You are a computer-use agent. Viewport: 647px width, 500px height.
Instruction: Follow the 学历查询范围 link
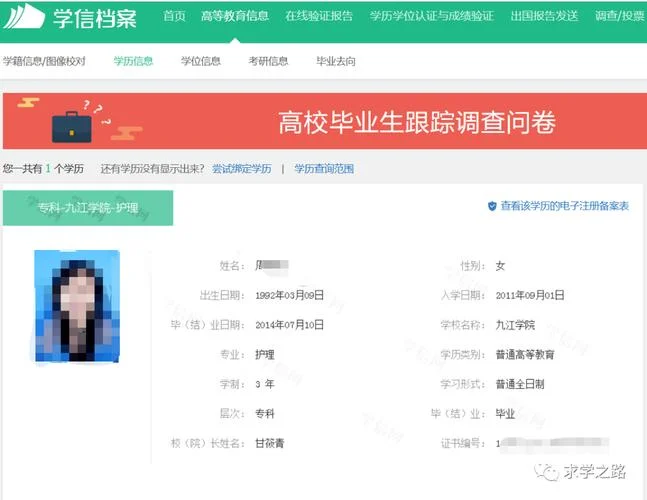[324, 169]
